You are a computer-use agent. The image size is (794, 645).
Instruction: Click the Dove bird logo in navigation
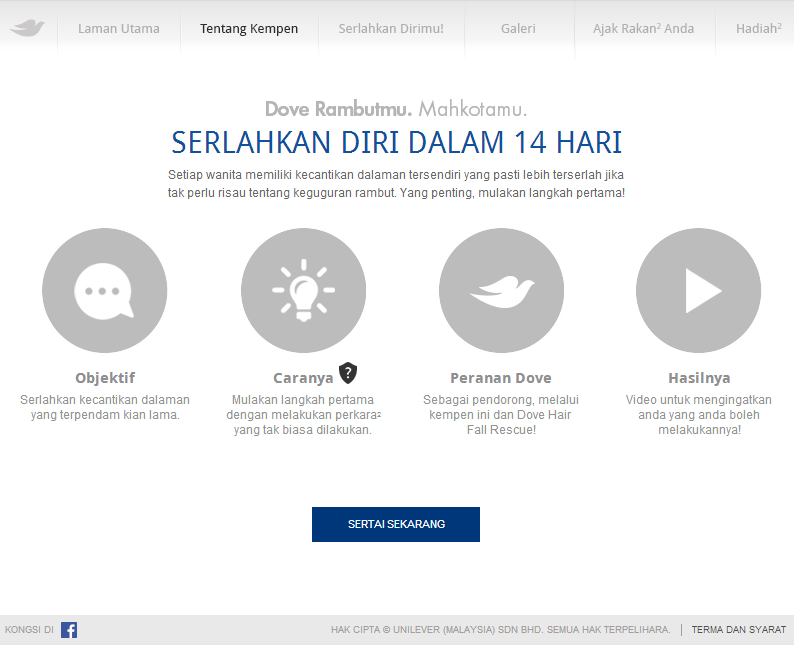tap(27, 28)
